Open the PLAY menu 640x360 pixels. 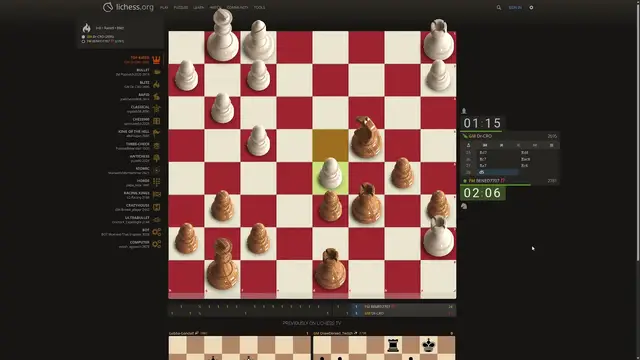[164, 7]
